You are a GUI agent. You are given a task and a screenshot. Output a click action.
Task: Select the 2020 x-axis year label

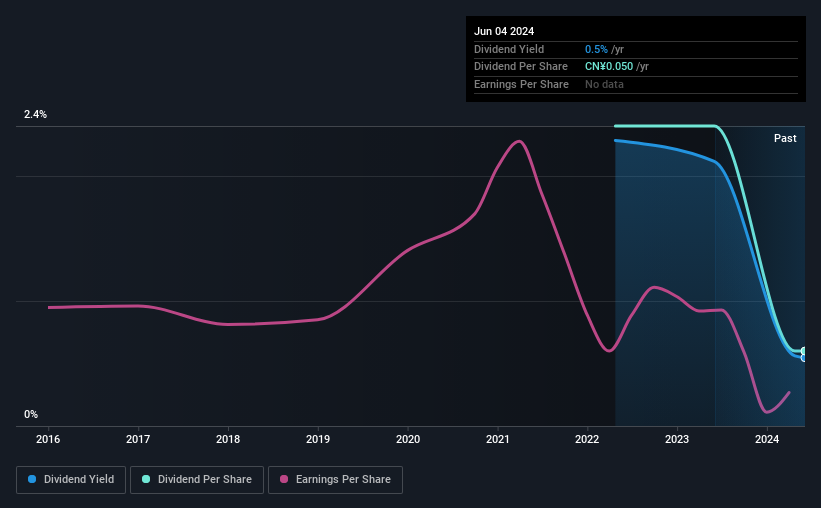tap(408, 439)
